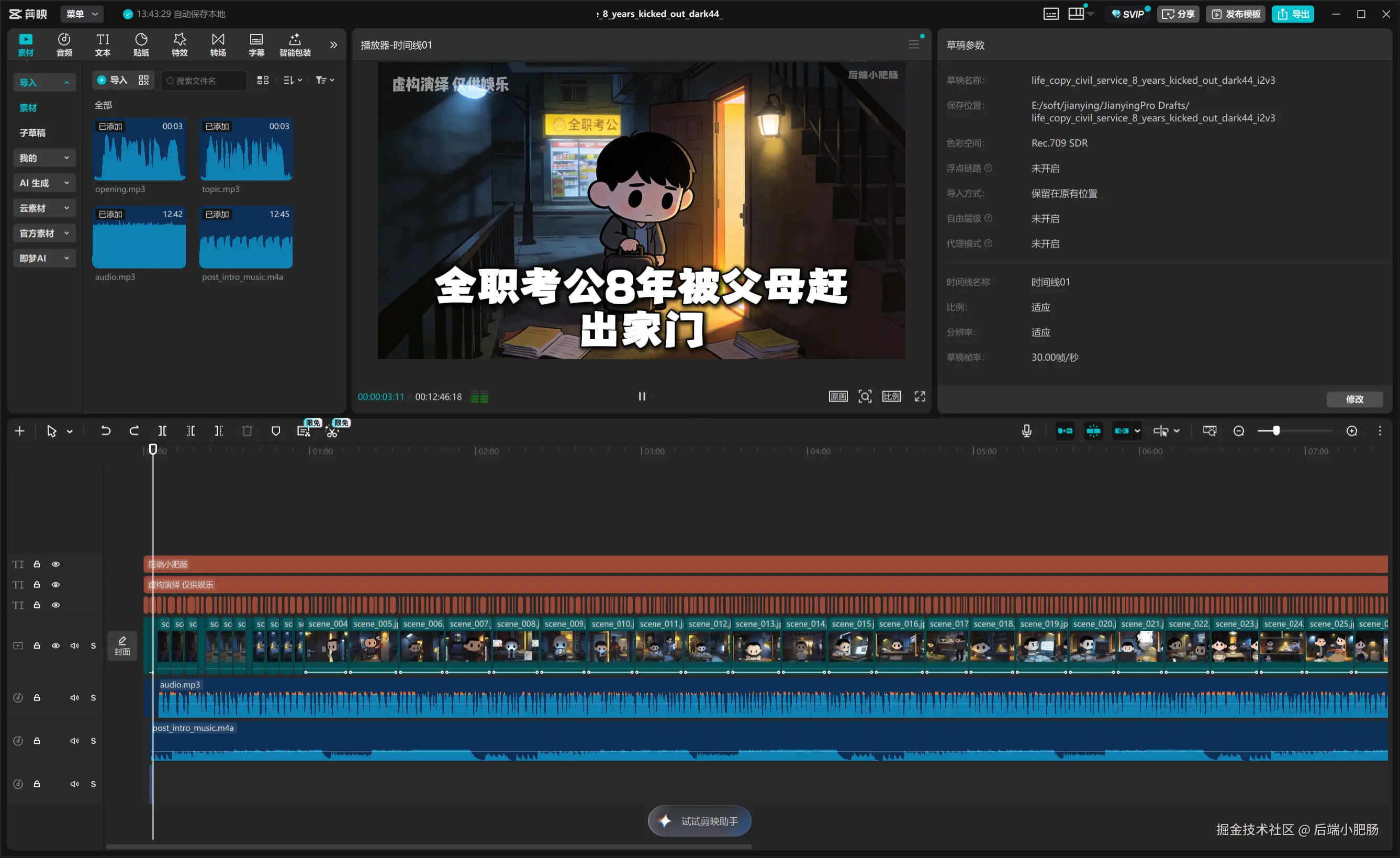Start voice recording with the microphone icon
Viewport: 1400px width, 858px height.
click(x=1026, y=431)
